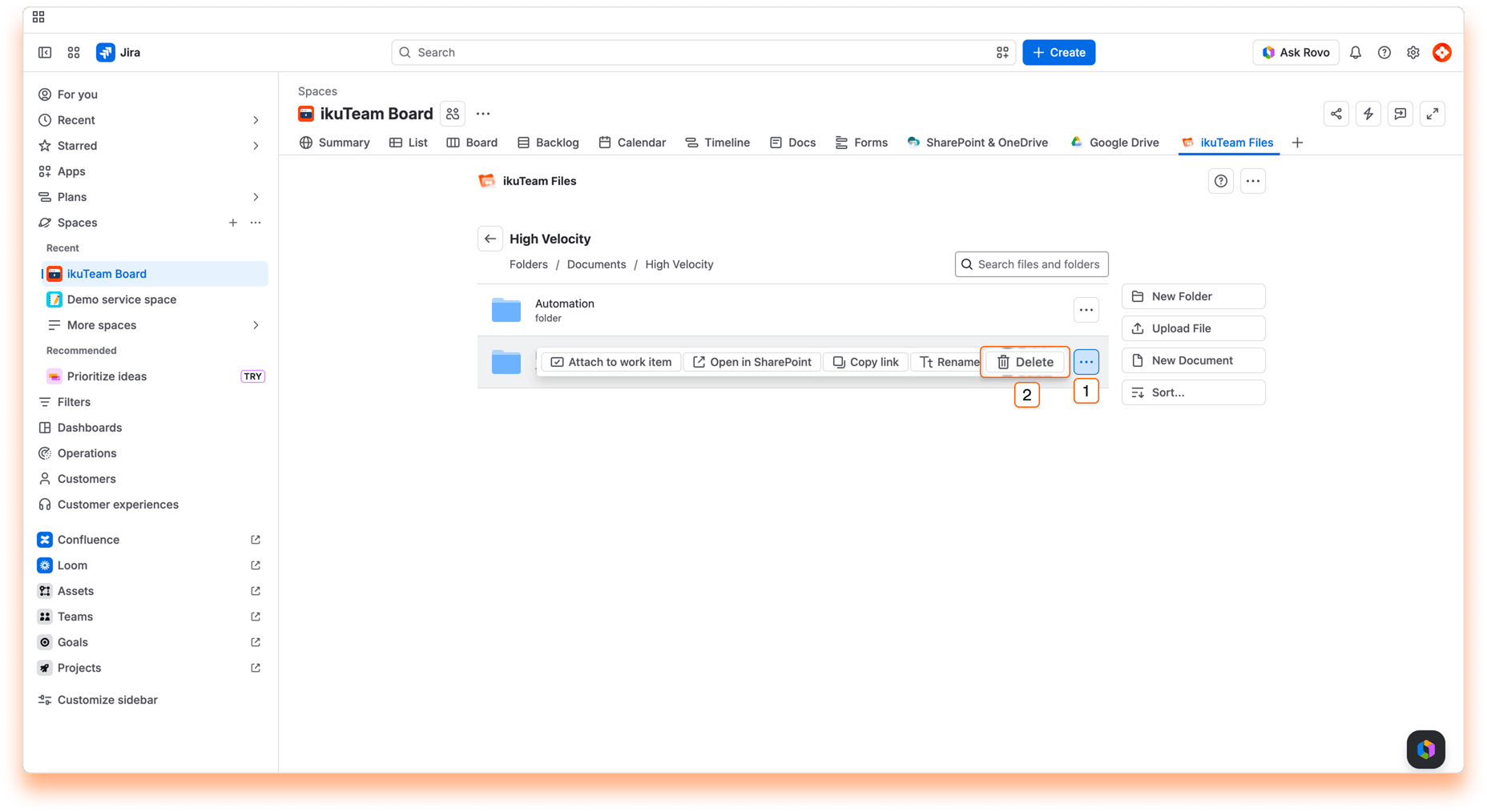
Task: Switch to the Summary tab
Action: [335, 143]
